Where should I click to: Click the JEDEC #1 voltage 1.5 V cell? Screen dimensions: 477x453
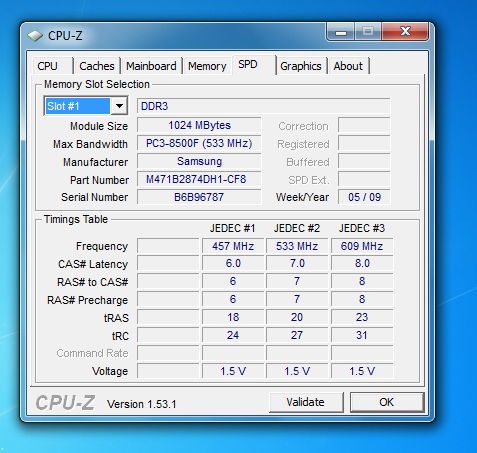tap(233, 371)
